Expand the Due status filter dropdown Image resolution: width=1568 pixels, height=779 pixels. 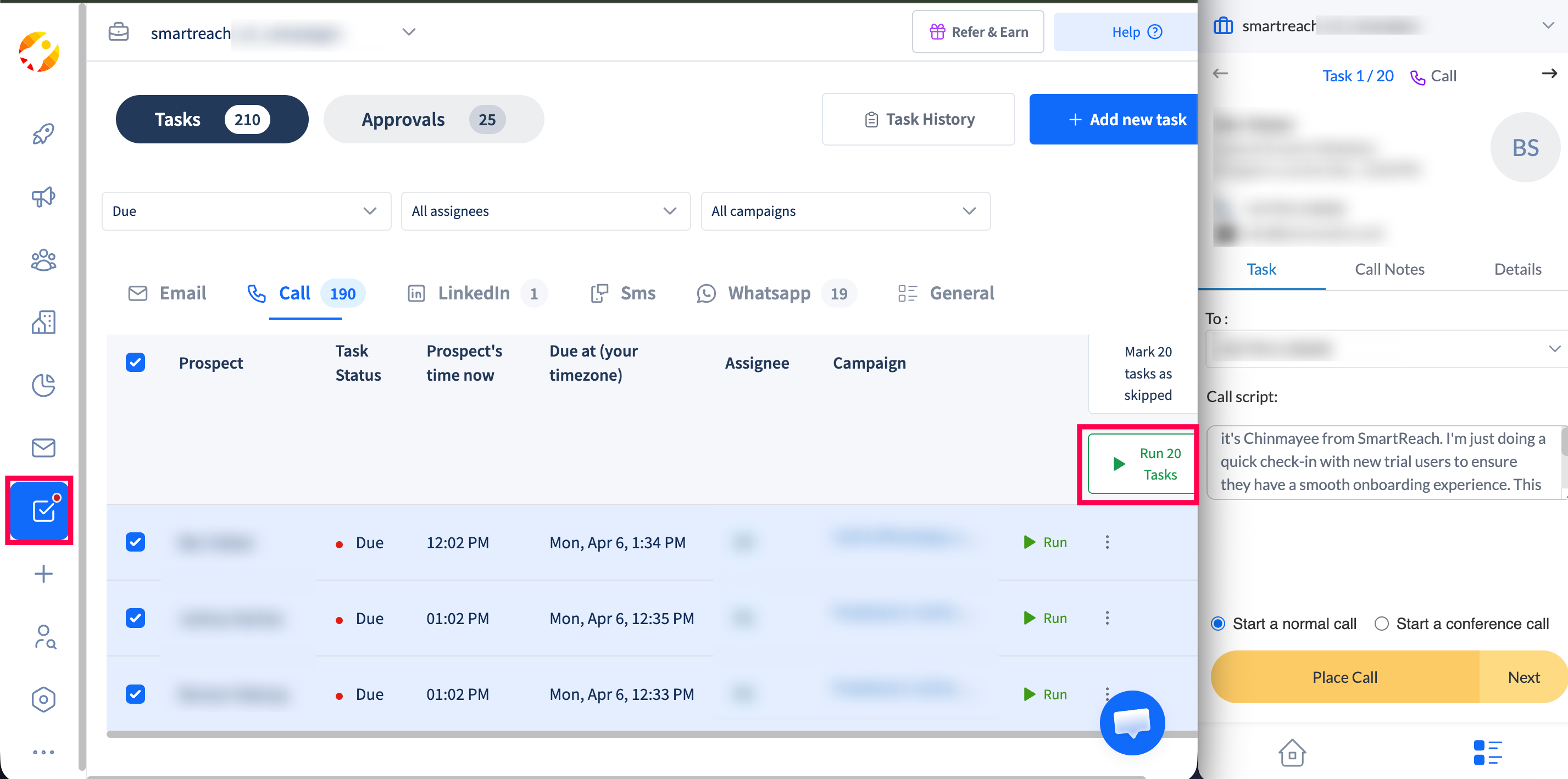point(246,211)
